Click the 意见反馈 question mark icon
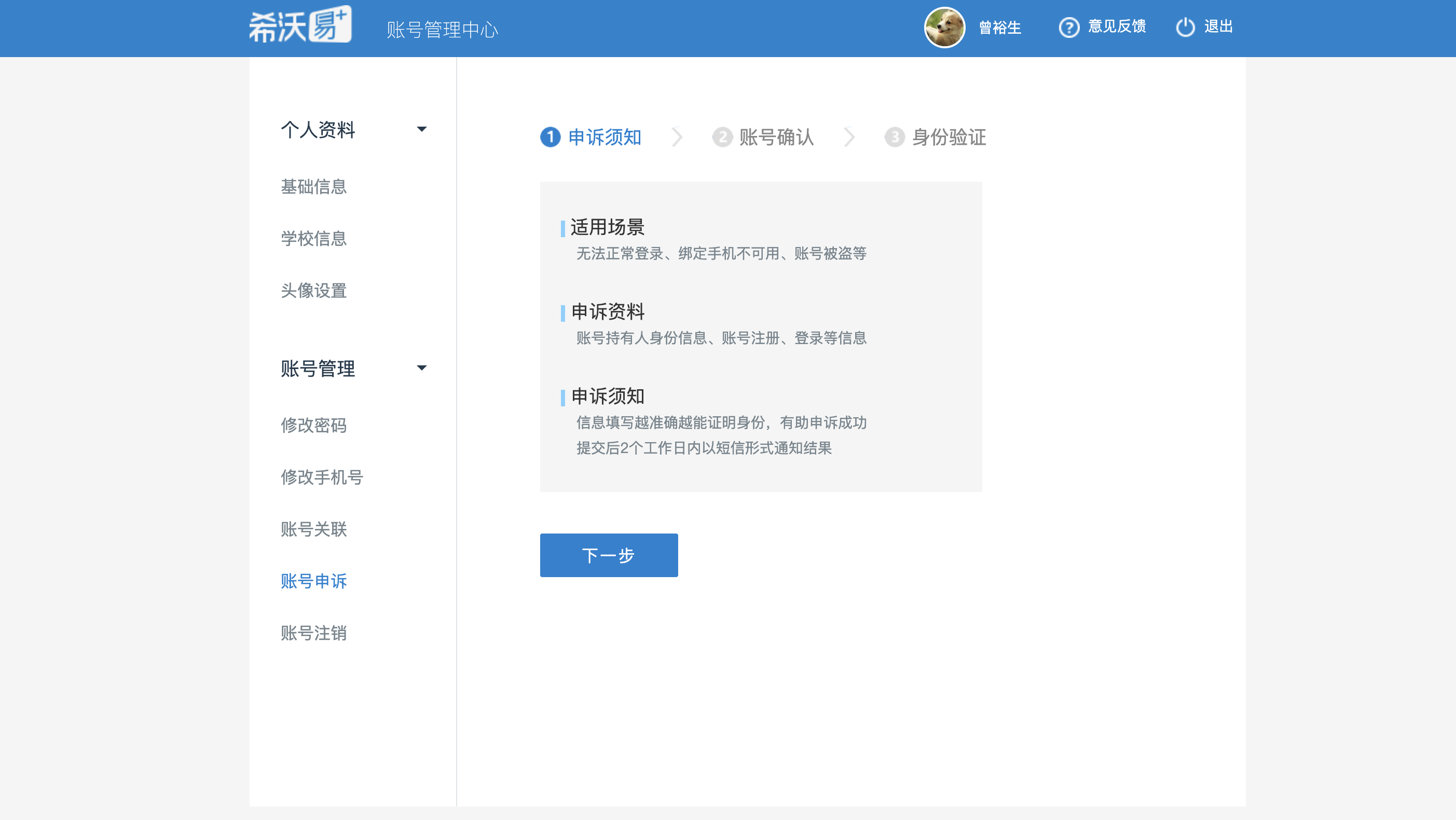 (x=1069, y=28)
